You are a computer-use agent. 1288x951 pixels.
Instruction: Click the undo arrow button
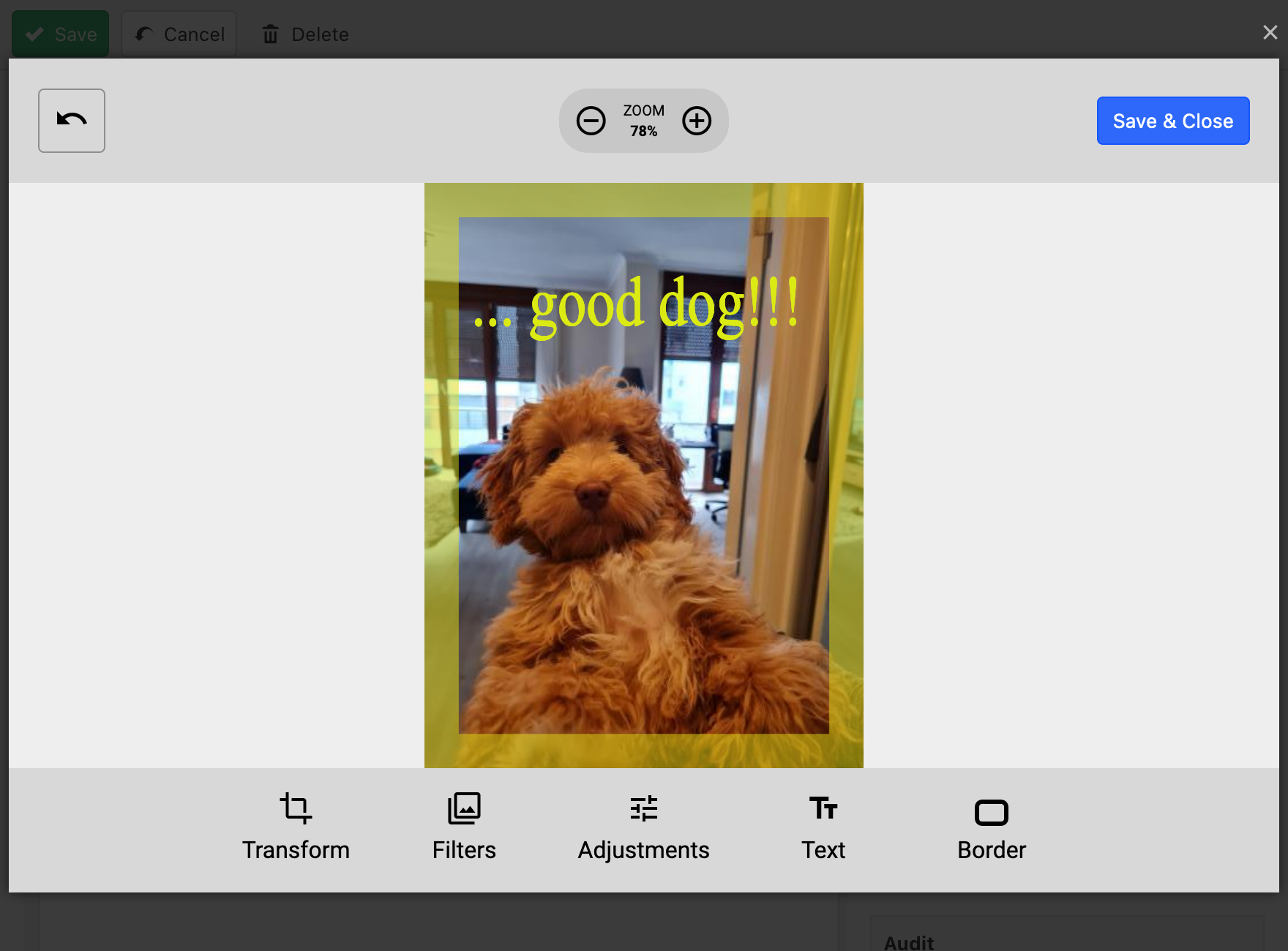point(72,121)
